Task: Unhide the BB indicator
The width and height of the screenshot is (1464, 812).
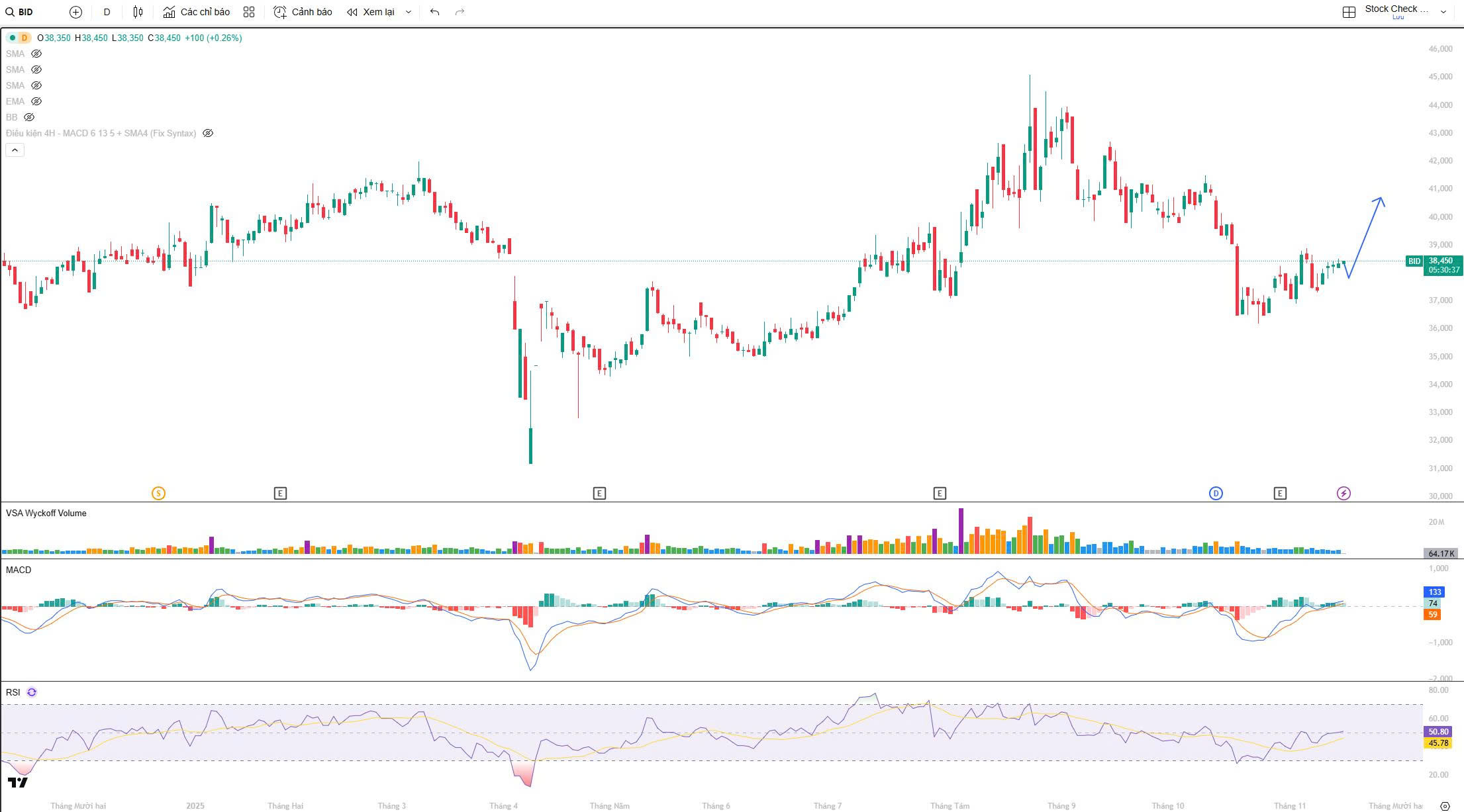Action: [29, 117]
